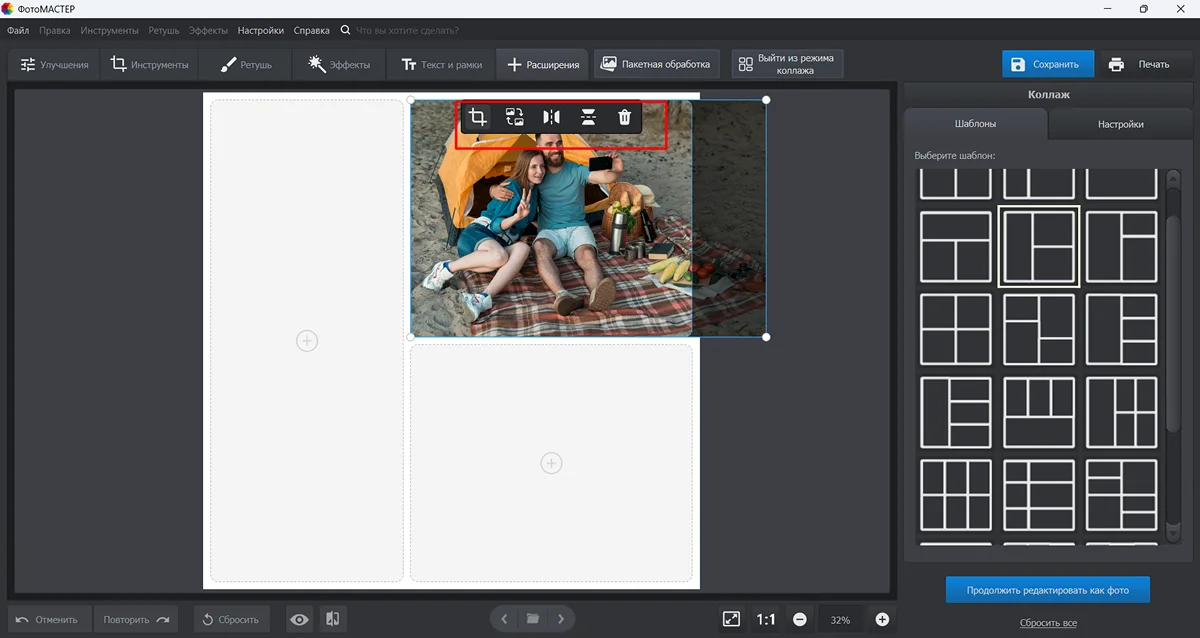Open the Справка menu

(x=311, y=31)
